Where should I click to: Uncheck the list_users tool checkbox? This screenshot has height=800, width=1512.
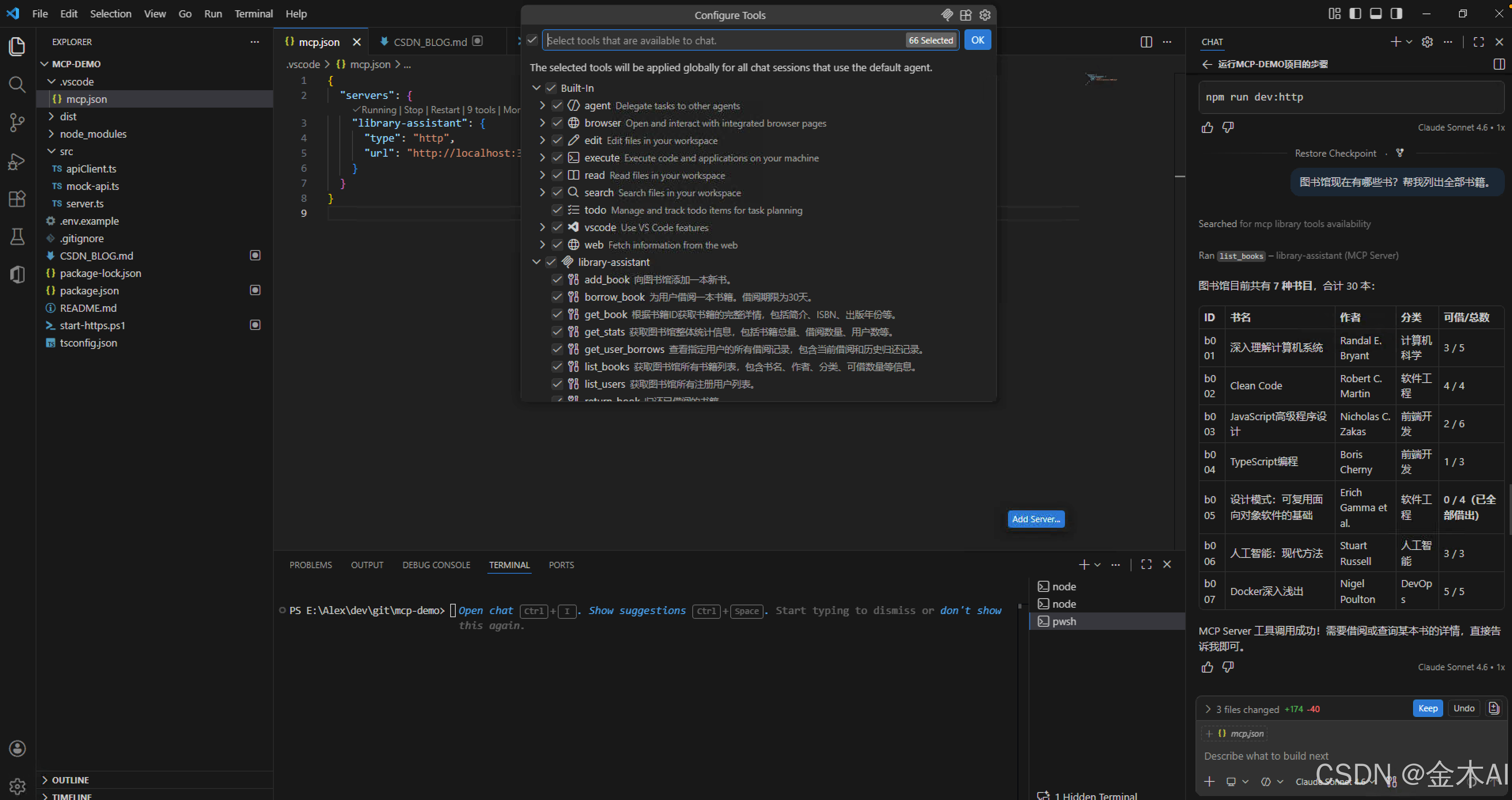point(557,384)
